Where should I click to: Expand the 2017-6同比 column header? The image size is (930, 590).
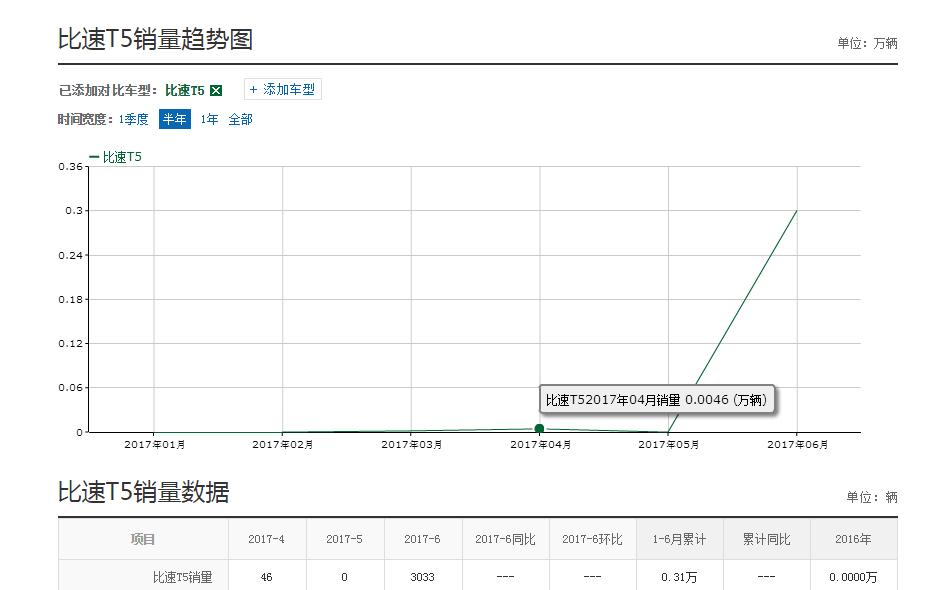click(505, 538)
